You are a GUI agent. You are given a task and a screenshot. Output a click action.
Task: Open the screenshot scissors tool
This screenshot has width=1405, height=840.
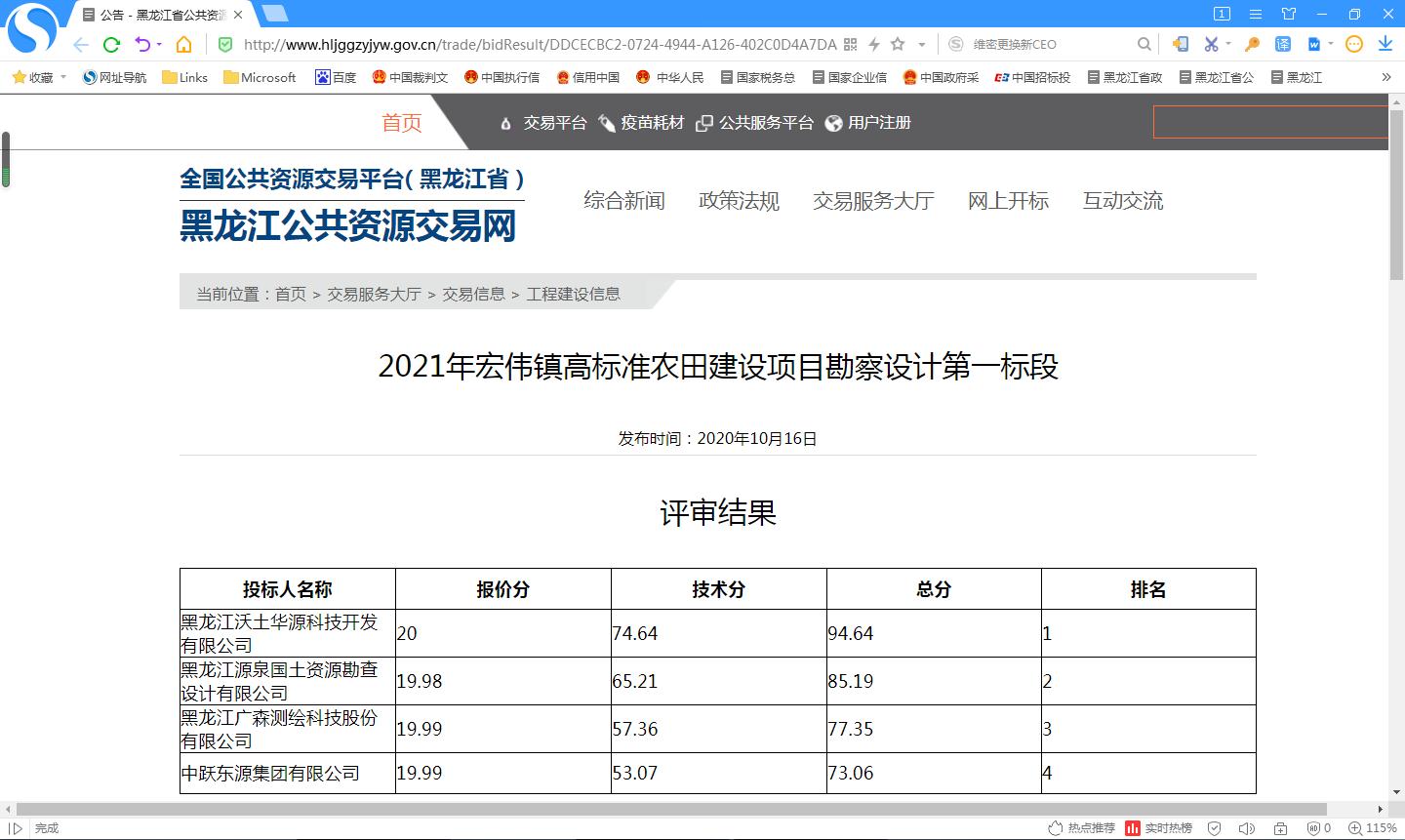(1211, 44)
